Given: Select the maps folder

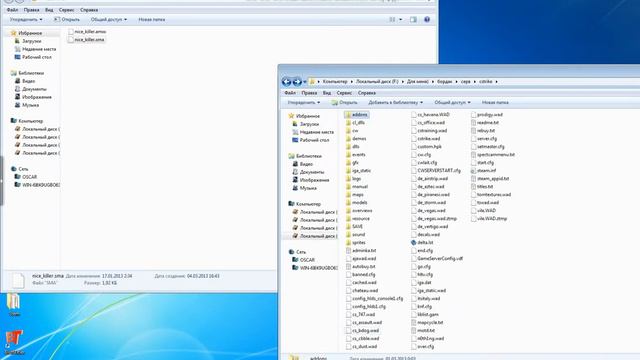Looking at the screenshot, I should [x=354, y=195].
